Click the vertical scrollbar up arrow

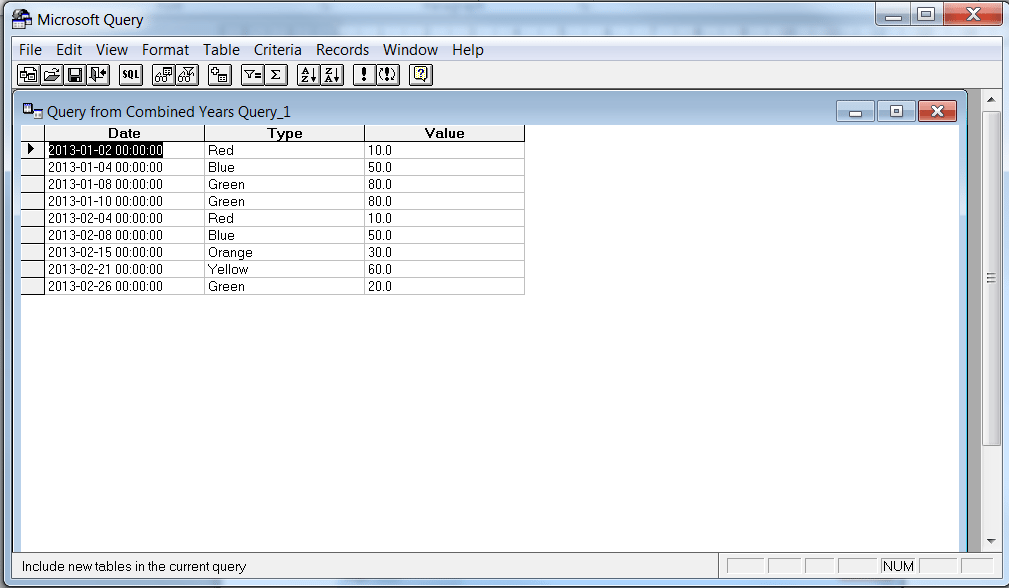[x=991, y=100]
